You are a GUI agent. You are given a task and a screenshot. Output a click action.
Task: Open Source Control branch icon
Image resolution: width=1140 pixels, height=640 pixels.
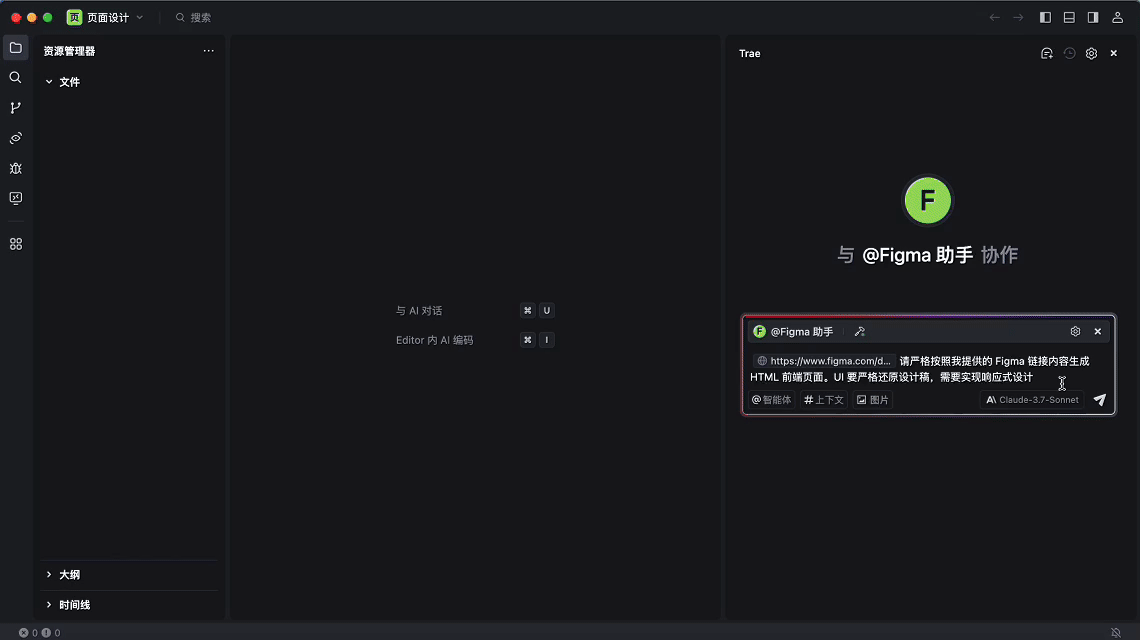(16, 108)
